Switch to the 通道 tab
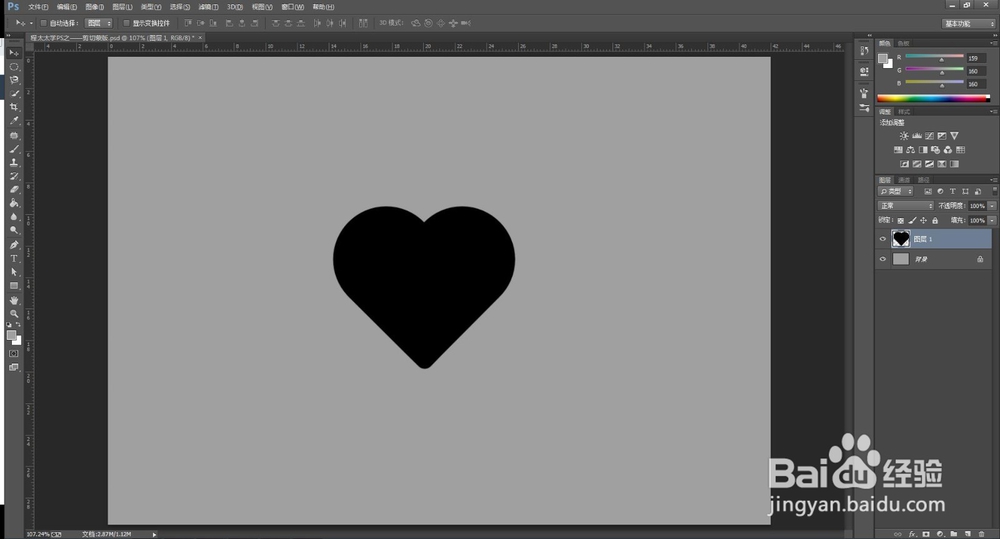Screen dimensions: 1000x539 (x=904, y=180)
